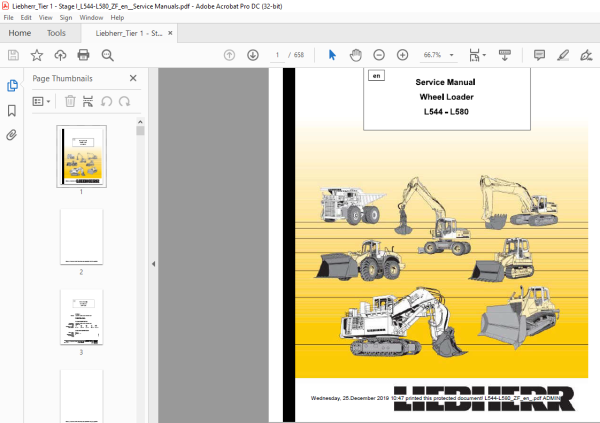Viewport: 600px width, 423px height.
Task: Click the Save file icon
Action: click(x=13, y=55)
